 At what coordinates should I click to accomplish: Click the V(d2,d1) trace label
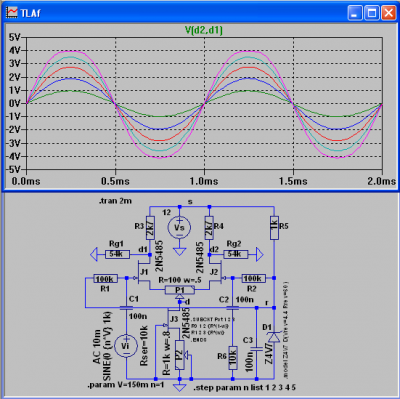[204, 30]
